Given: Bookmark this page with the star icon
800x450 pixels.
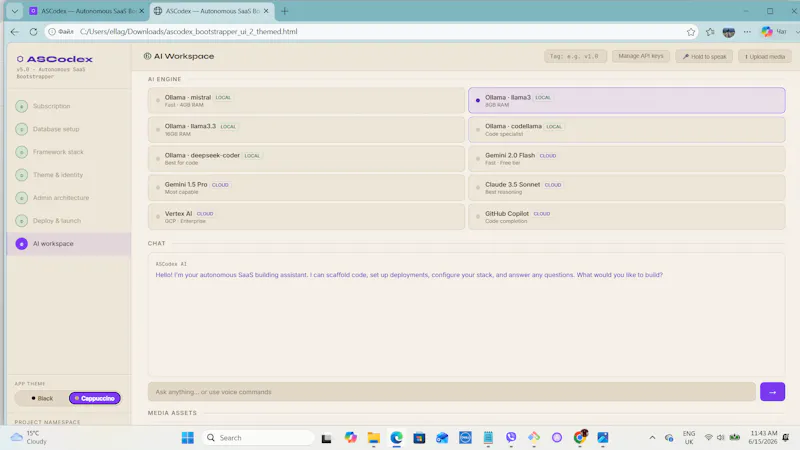Looking at the screenshot, I should 691,32.
